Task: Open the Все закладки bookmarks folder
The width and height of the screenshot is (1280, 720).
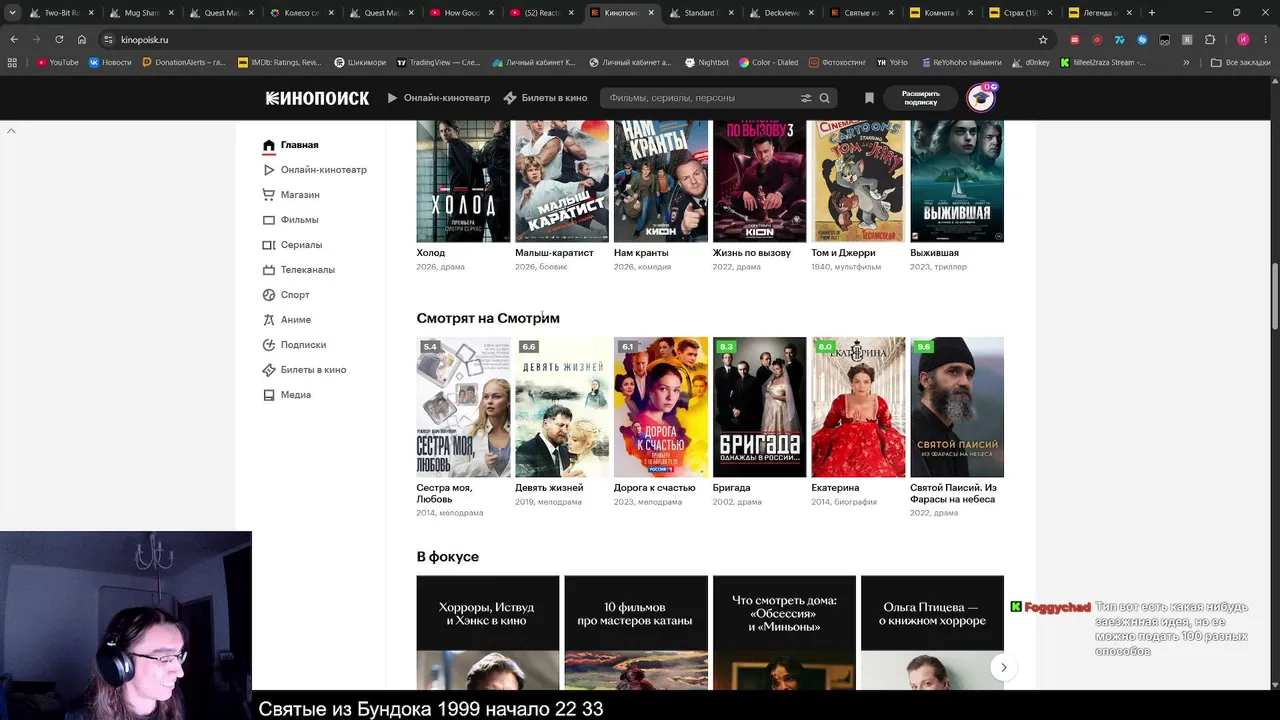Action: pos(1240,62)
